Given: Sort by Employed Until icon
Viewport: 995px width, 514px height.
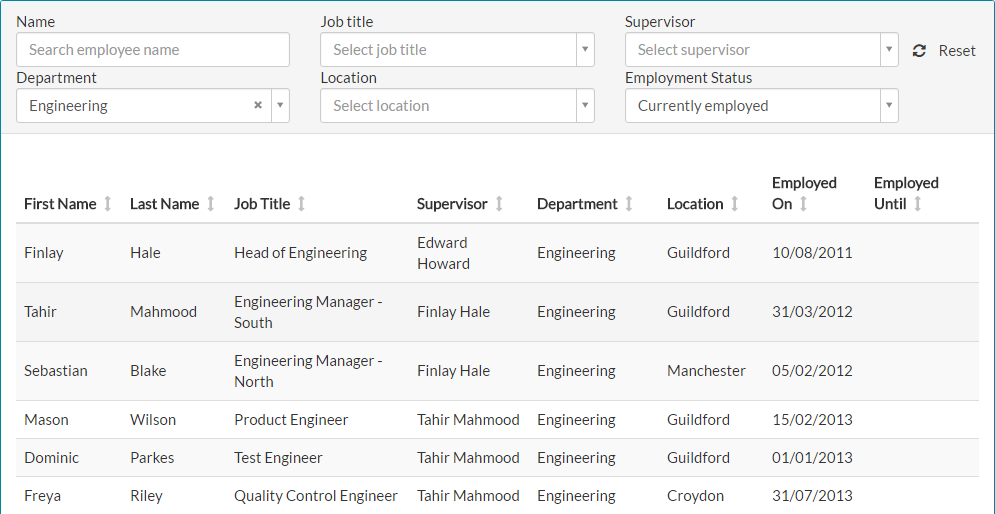Looking at the screenshot, I should 917,204.
